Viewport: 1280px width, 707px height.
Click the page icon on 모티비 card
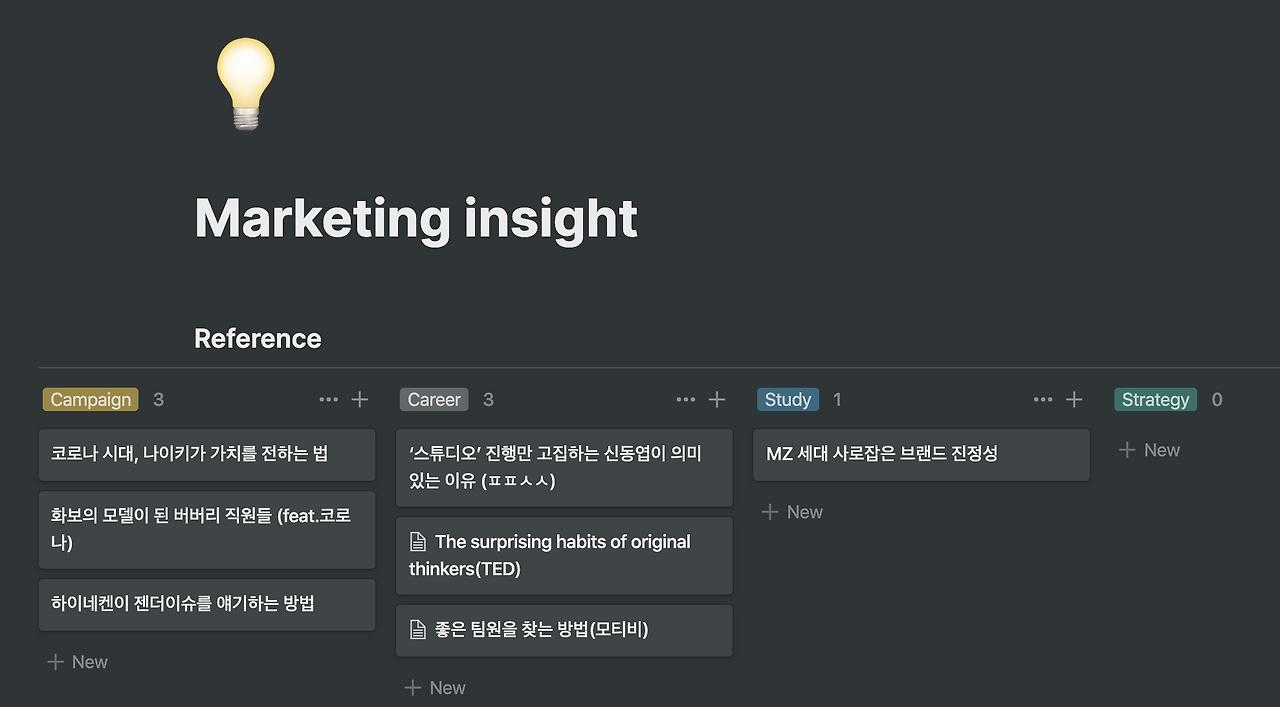pos(418,630)
